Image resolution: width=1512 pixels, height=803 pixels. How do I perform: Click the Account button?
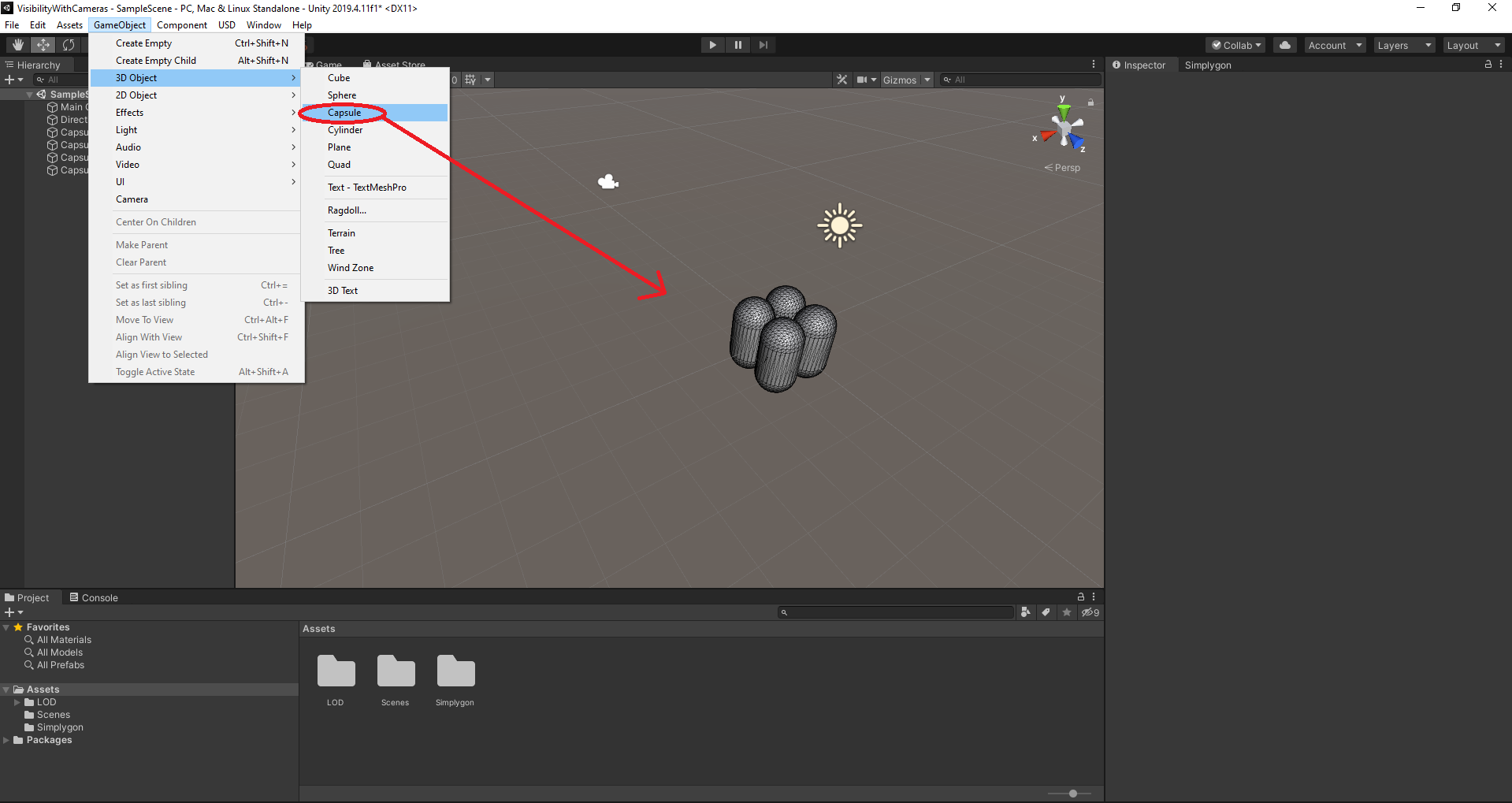(1333, 45)
